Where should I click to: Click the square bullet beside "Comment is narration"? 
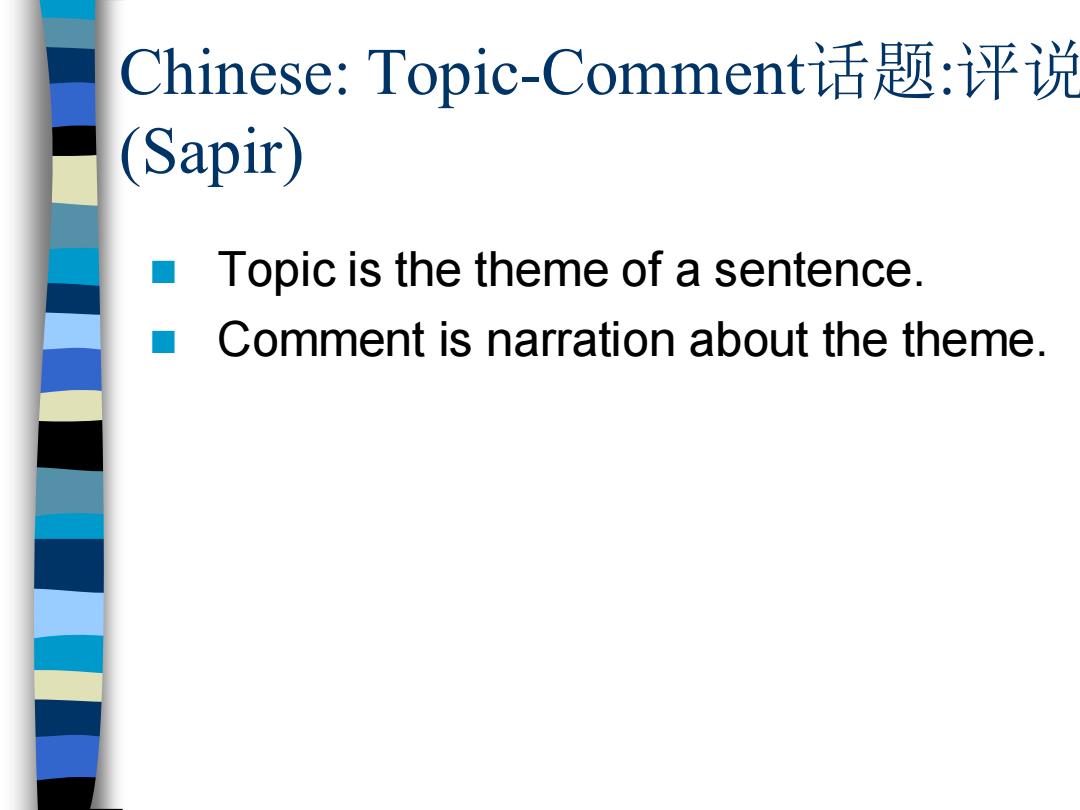[x=163, y=342]
